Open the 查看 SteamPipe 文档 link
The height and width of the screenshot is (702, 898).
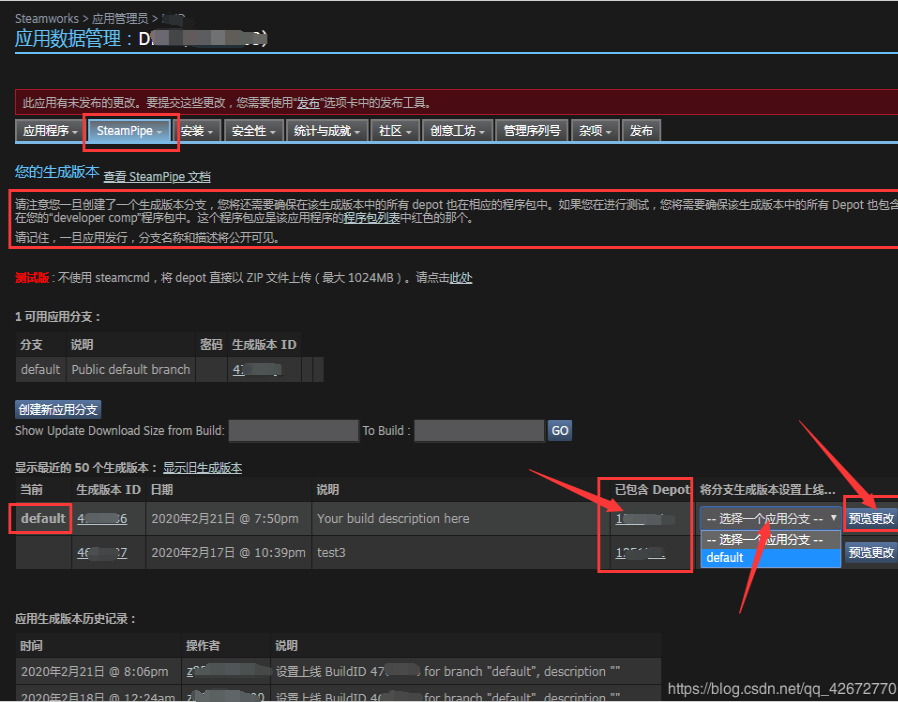pos(157,177)
